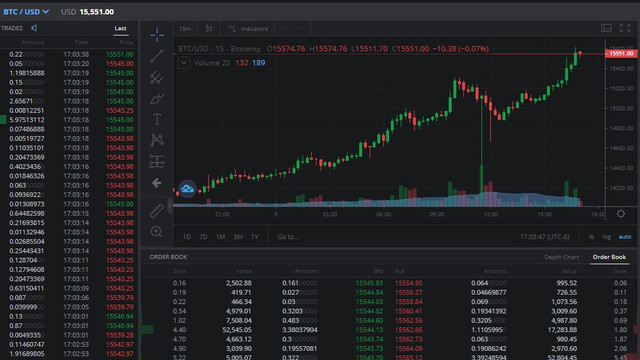Click the TradingView logo badge on chart

187,189
